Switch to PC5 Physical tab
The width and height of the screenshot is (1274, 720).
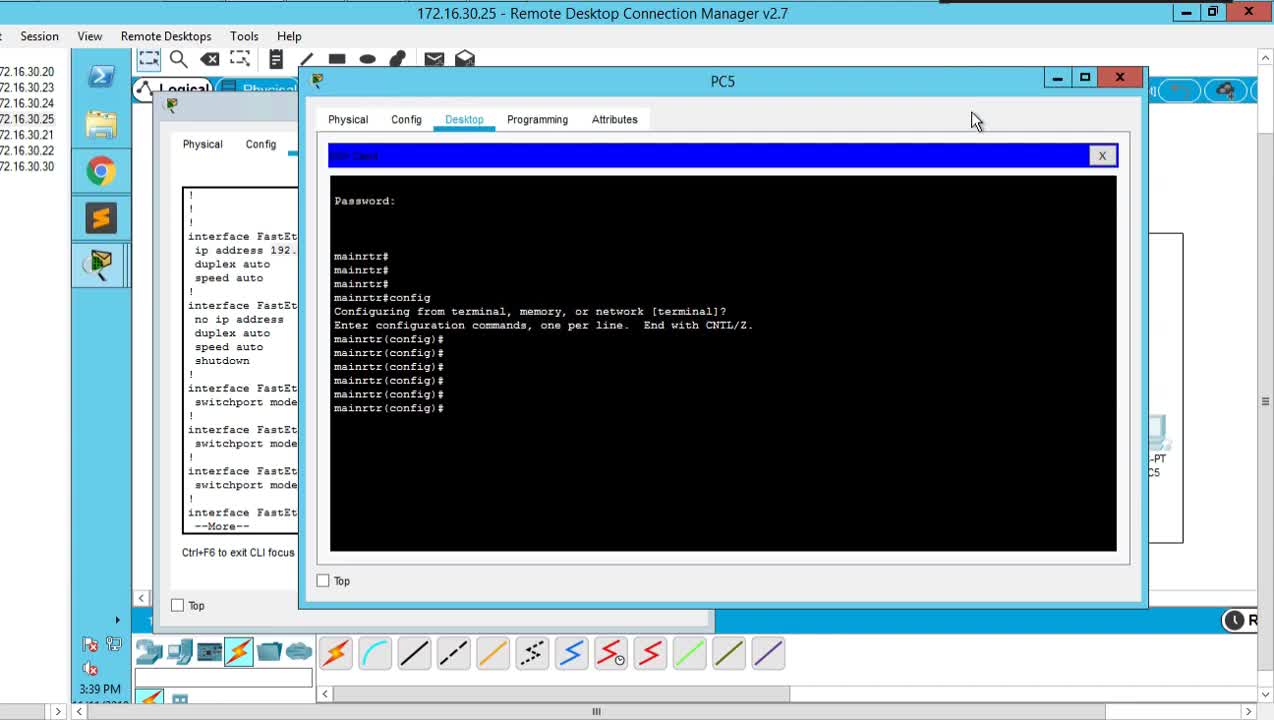[348, 120]
